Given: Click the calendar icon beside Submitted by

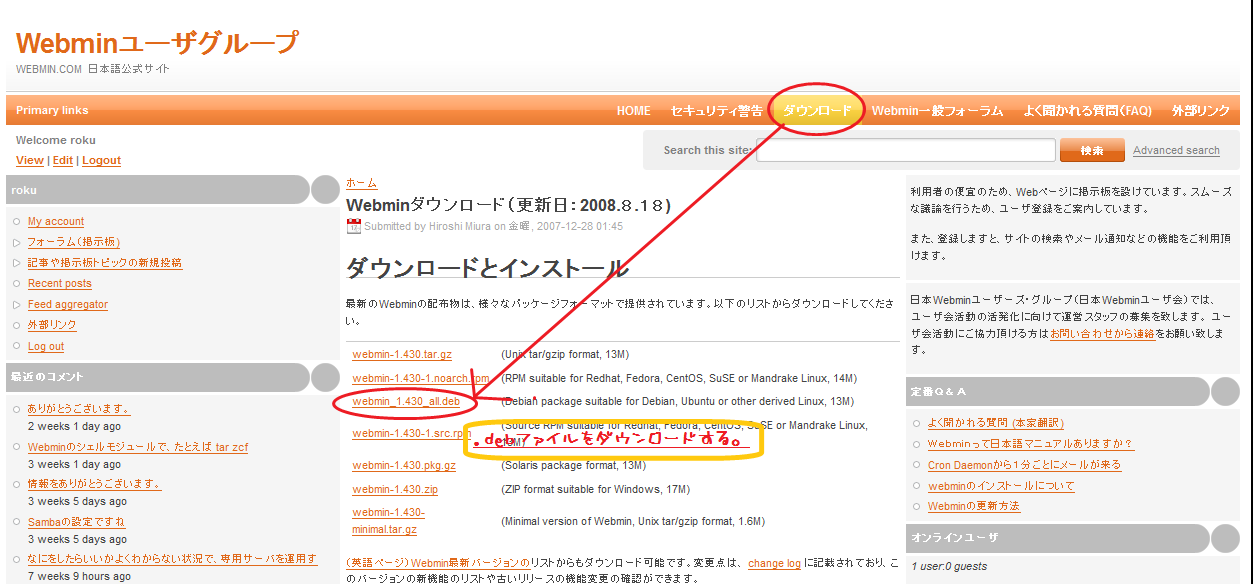Looking at the screenshot, I should coord(353,226).
